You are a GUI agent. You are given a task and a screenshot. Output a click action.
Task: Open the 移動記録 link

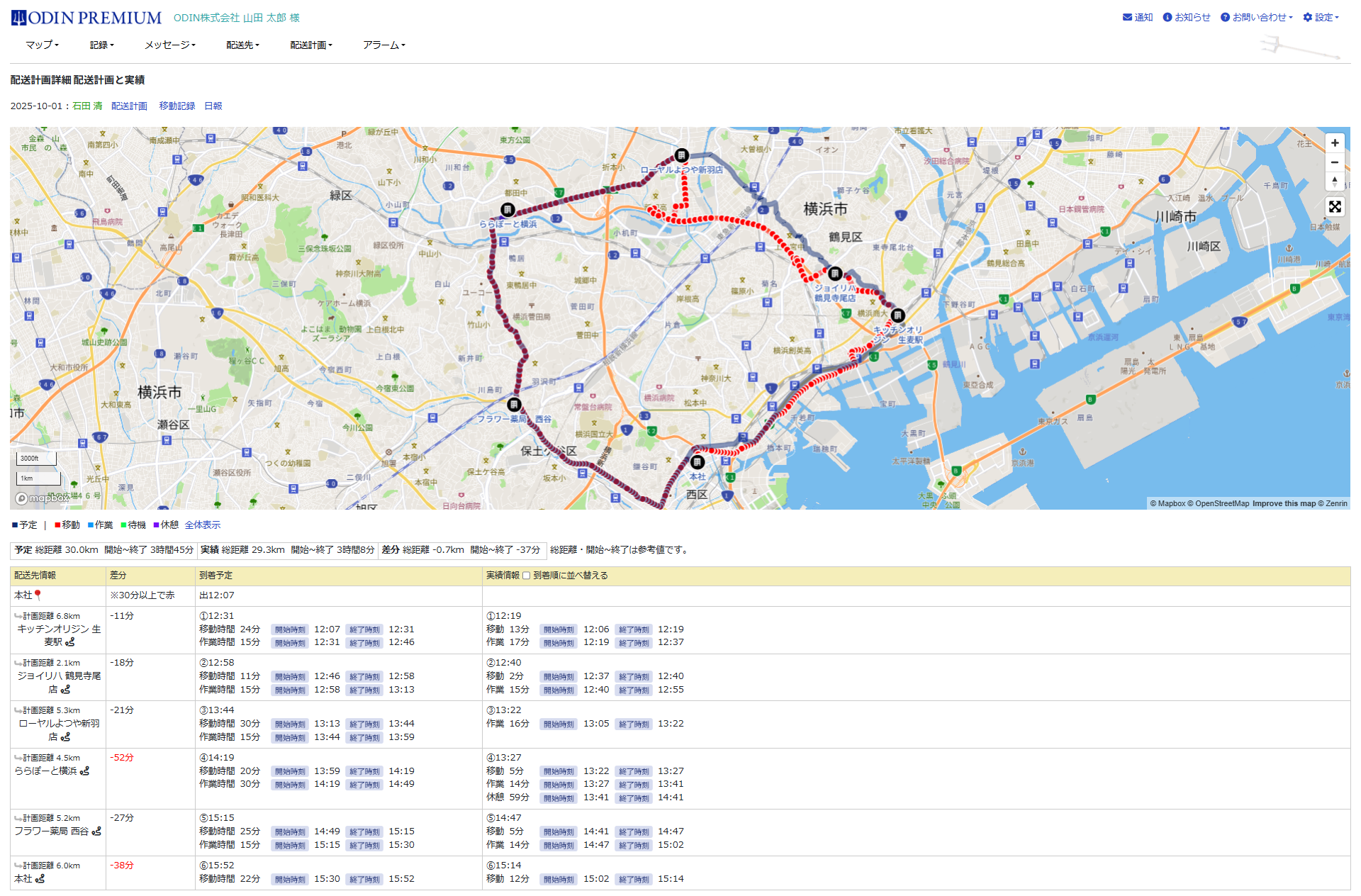pos(177,106)
